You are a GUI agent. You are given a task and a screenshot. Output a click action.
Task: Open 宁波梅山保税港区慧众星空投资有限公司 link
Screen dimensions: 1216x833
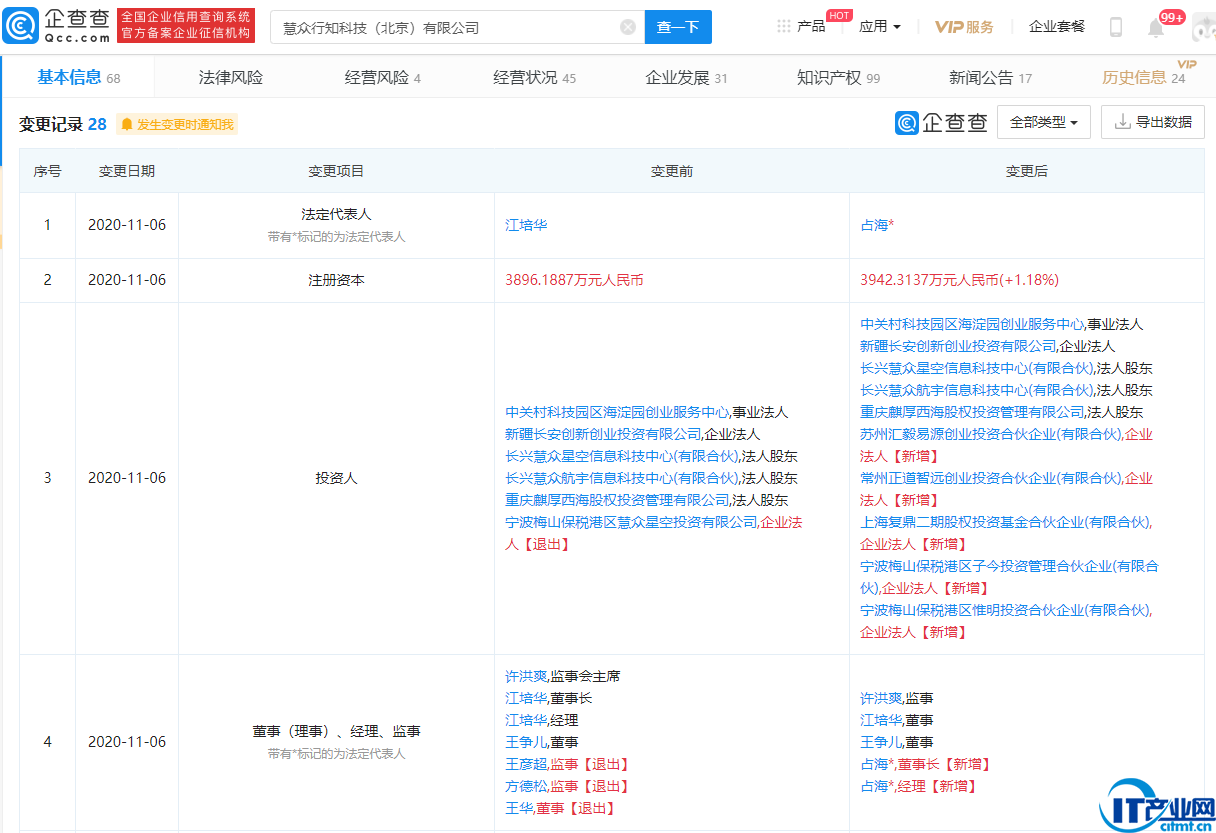[632, 522]
